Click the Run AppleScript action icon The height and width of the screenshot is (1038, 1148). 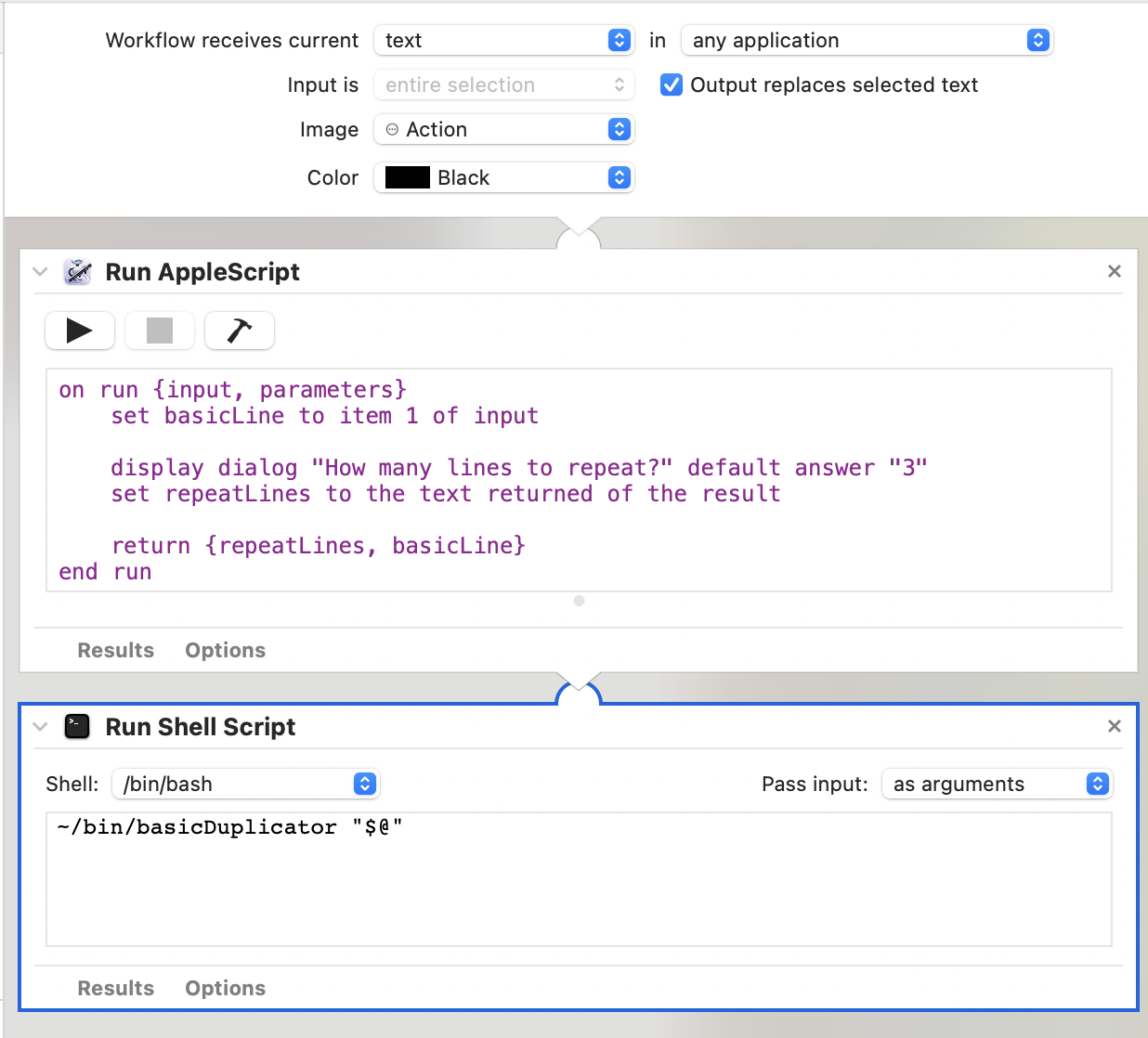(77, 272)
